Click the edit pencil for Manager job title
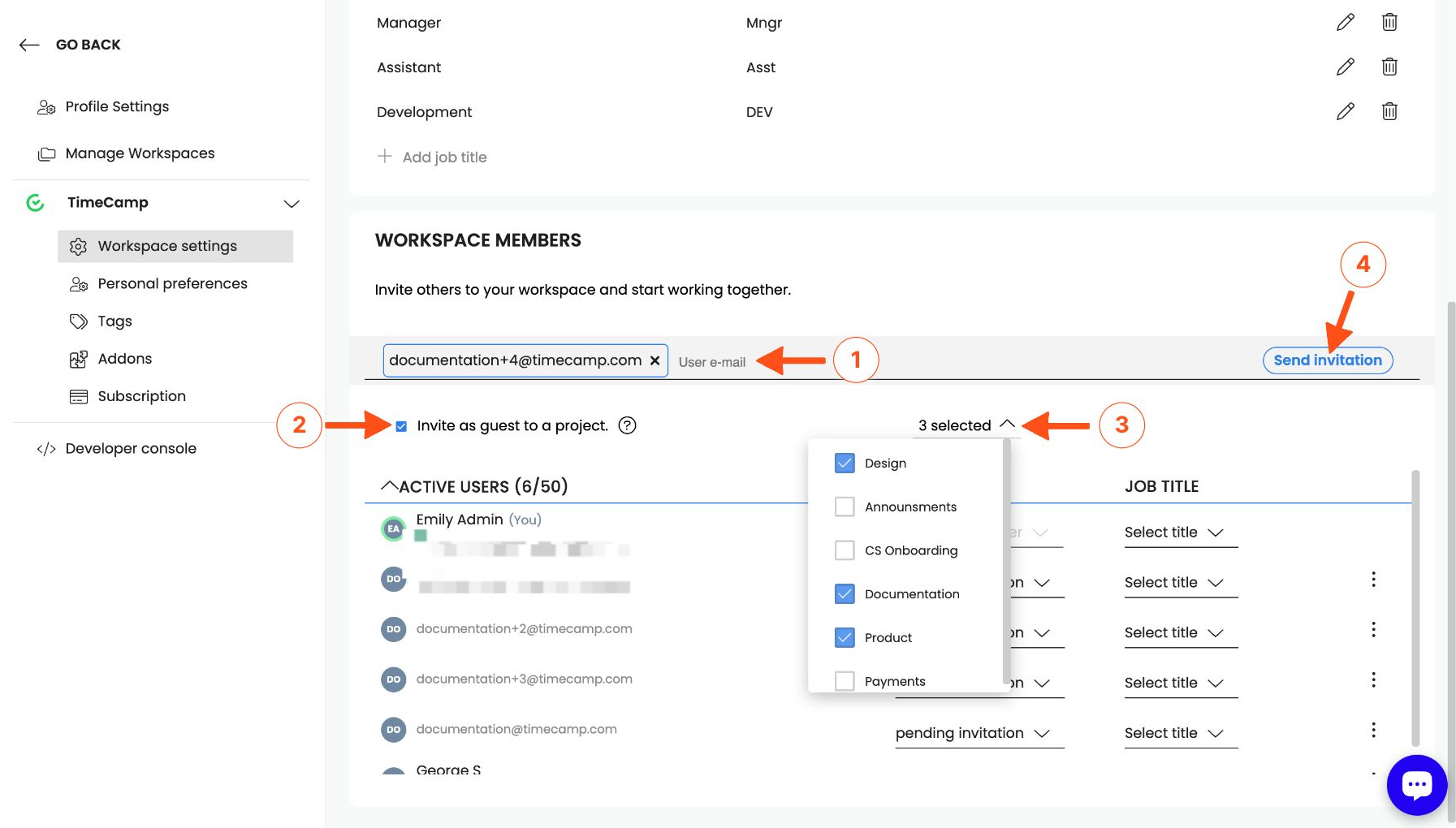1456x828 pixels. tap(1345, 23)
